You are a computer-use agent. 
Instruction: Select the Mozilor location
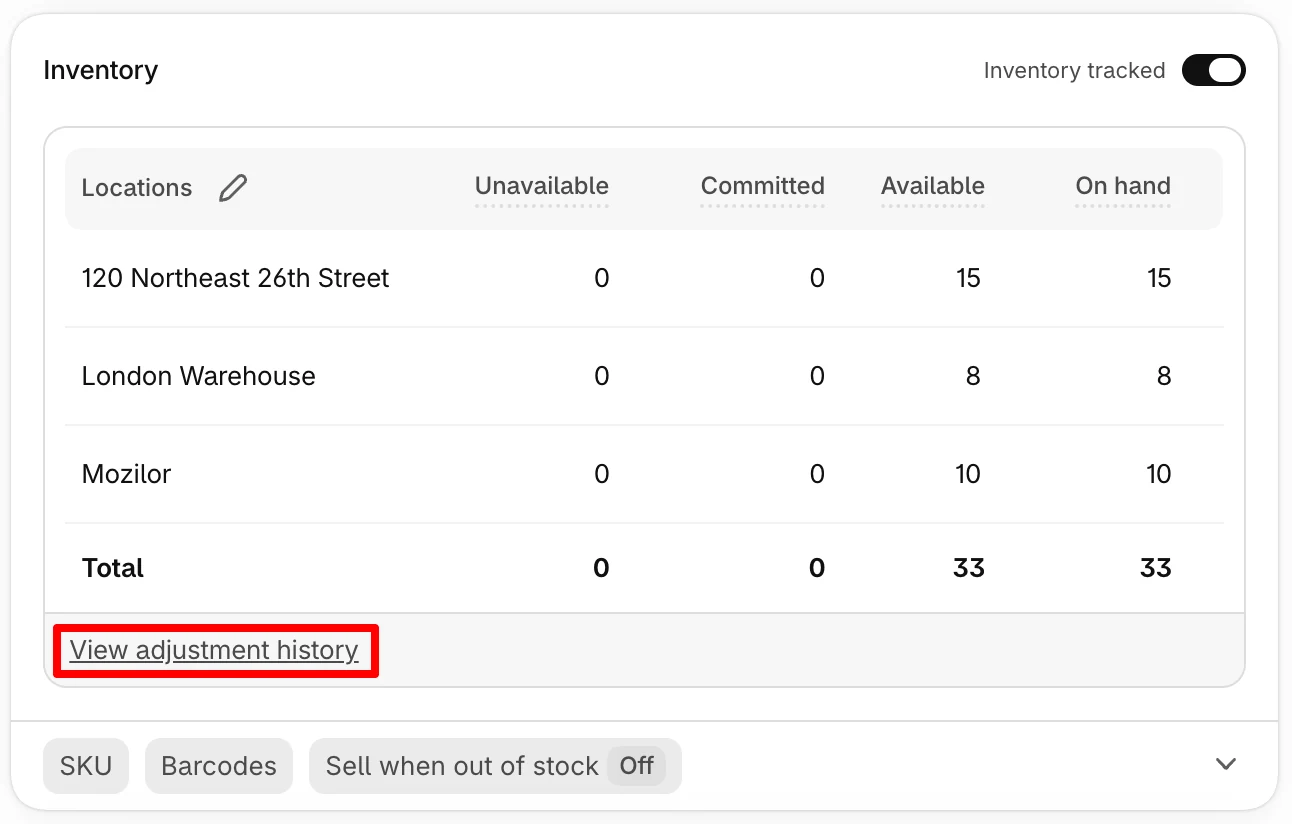127,474
